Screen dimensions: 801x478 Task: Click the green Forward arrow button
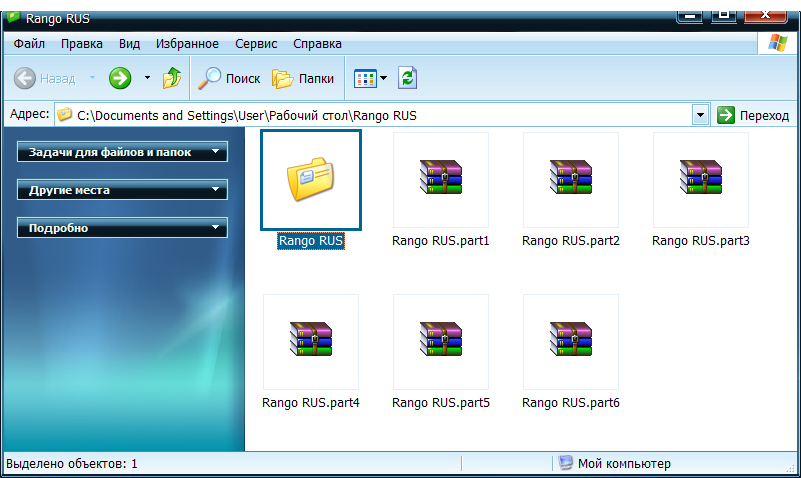pos(120,78)
